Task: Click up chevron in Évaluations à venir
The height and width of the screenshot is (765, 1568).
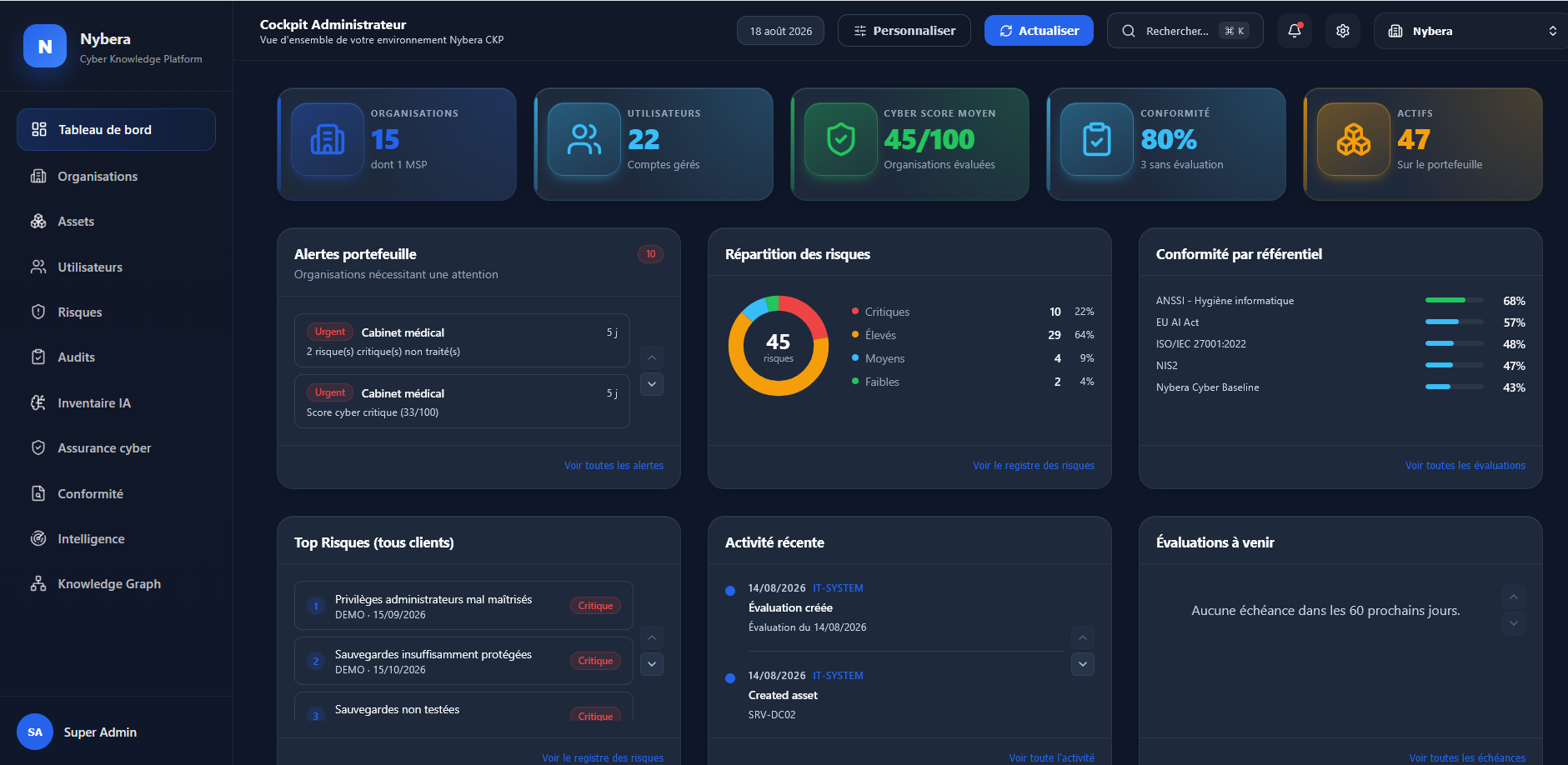Action: coord(1514,597)
